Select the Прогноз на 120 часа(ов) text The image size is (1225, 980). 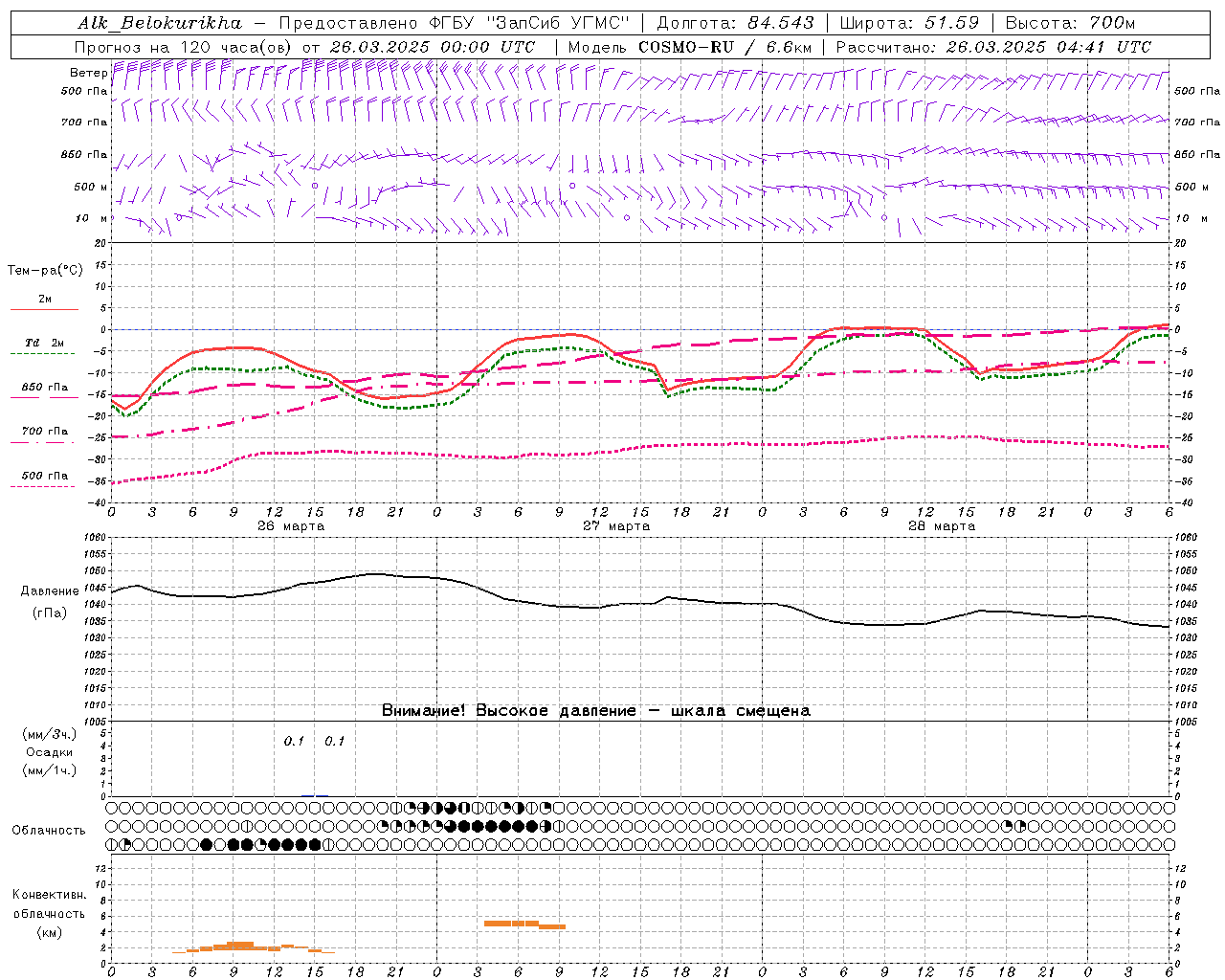[185, 46]
